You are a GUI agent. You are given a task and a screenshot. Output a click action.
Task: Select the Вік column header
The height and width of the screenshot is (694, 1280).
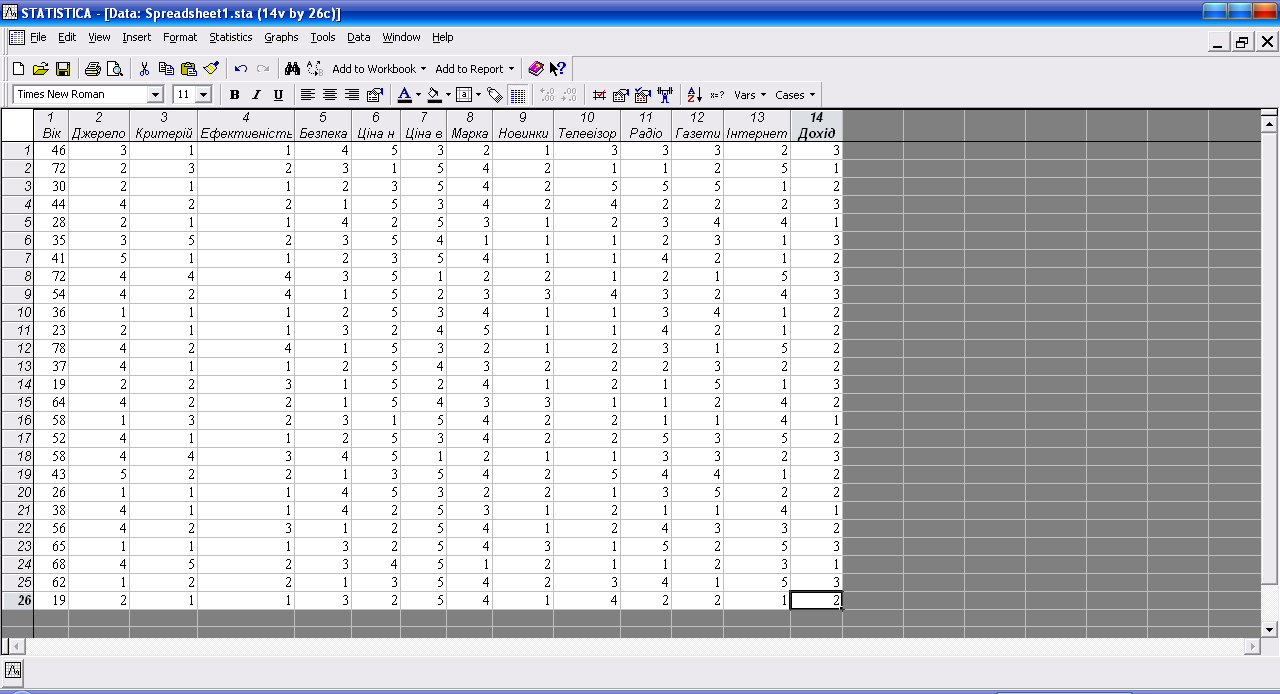pos(51,126)
